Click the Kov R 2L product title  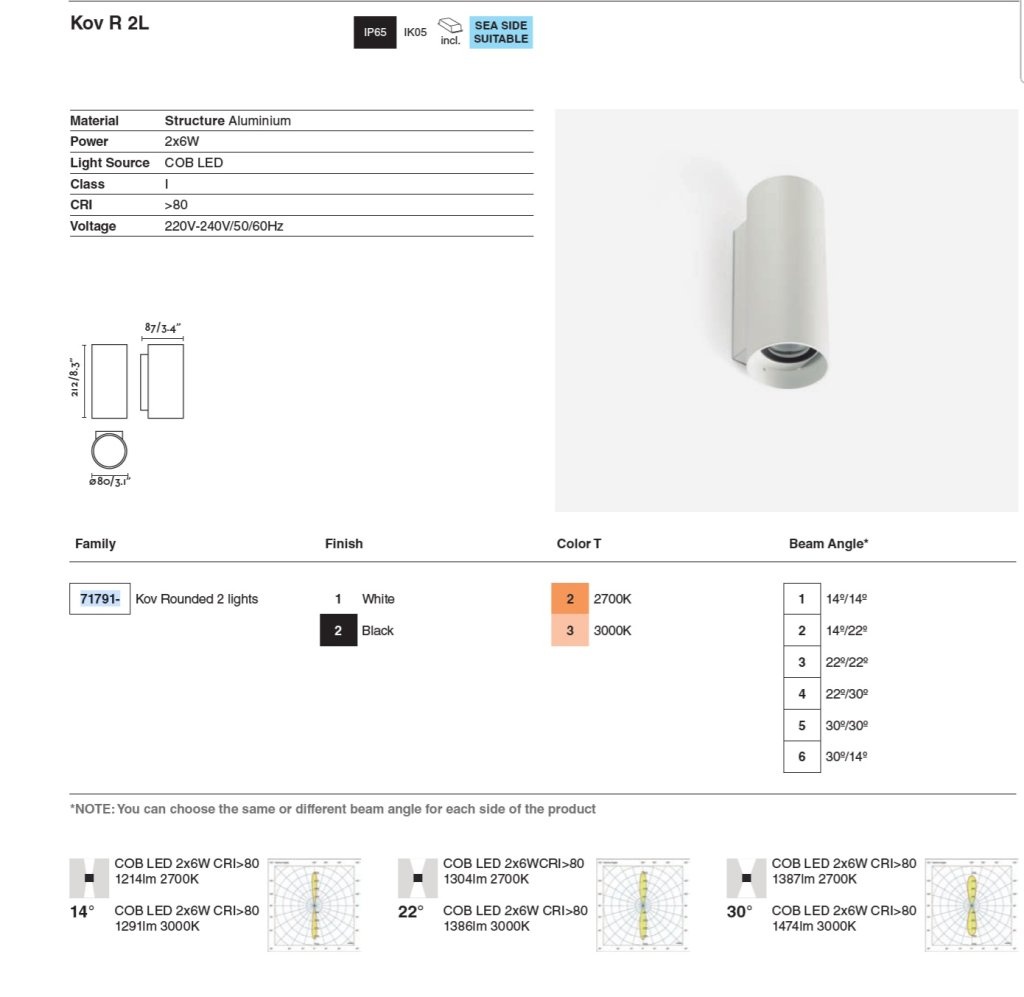click(x=110, y=23)
